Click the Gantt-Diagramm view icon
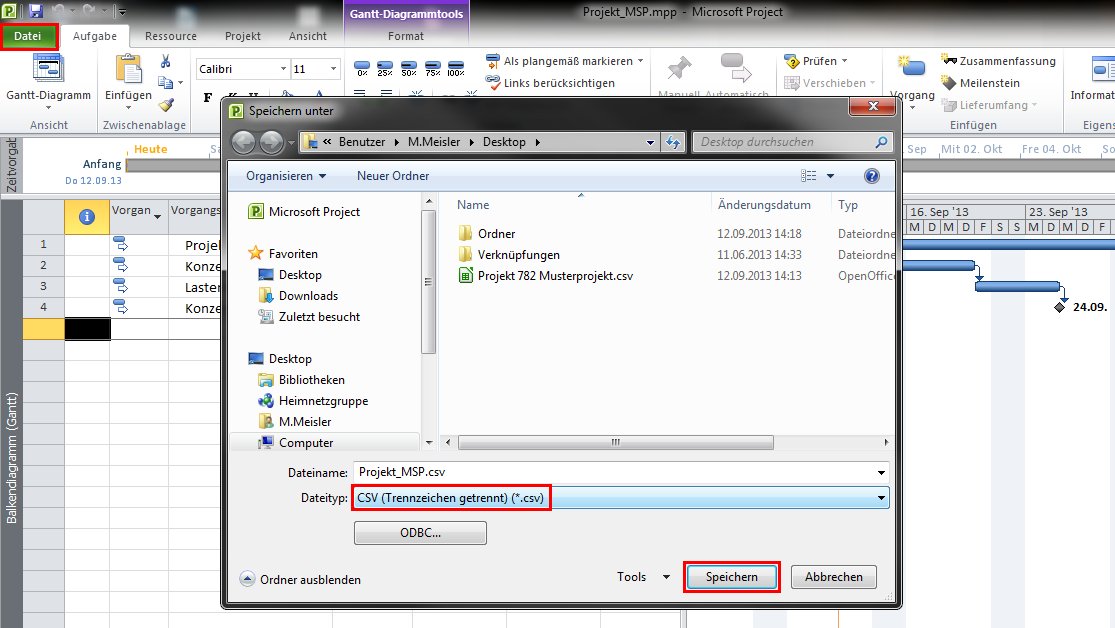Viewport: 1115px width, 628px height. point(48,69)
